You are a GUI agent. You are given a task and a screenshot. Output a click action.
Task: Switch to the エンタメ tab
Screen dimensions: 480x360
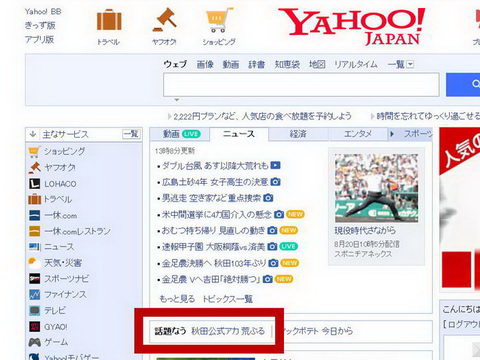358,134
